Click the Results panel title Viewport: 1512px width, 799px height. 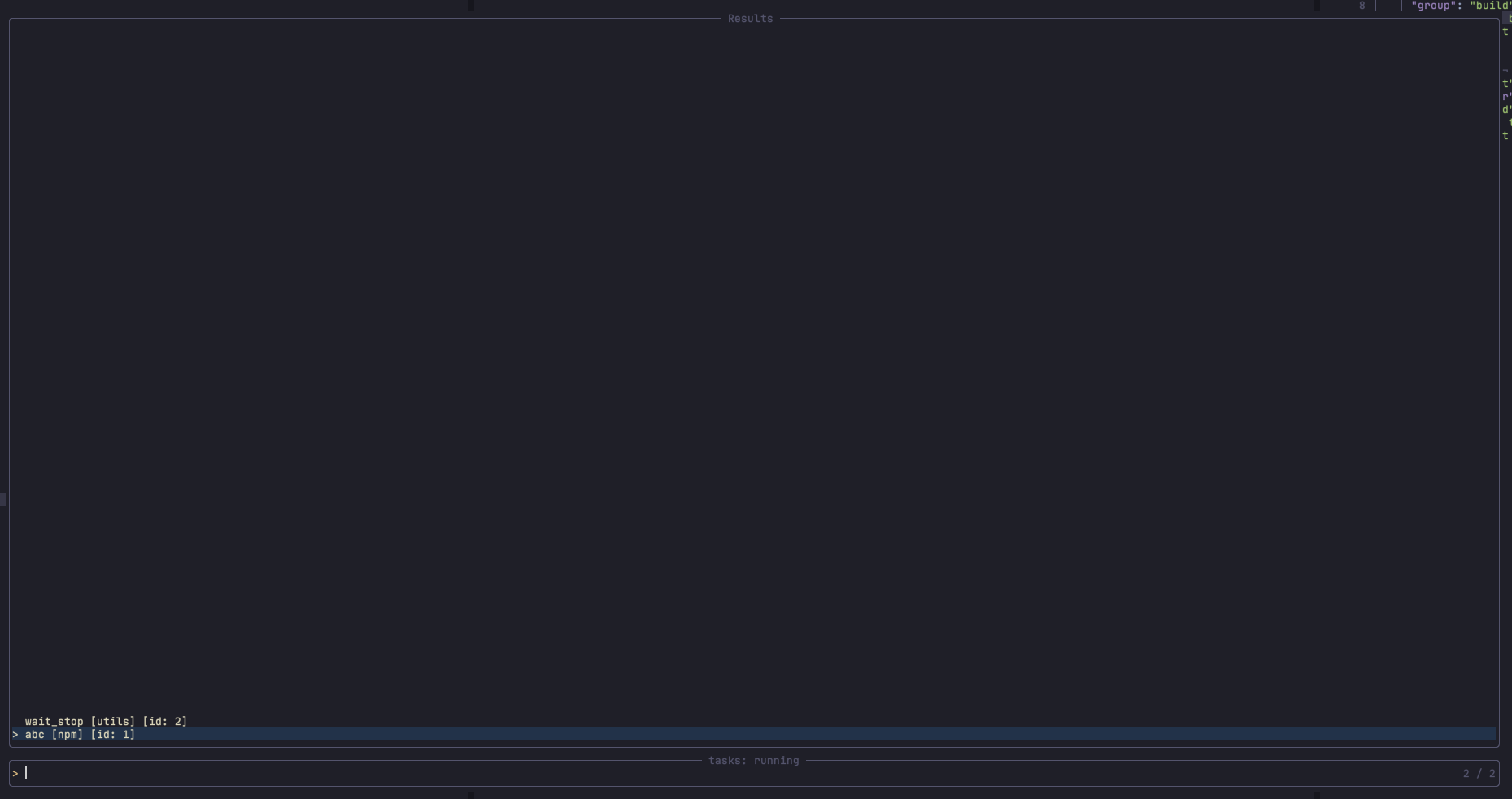click(750, 19)
